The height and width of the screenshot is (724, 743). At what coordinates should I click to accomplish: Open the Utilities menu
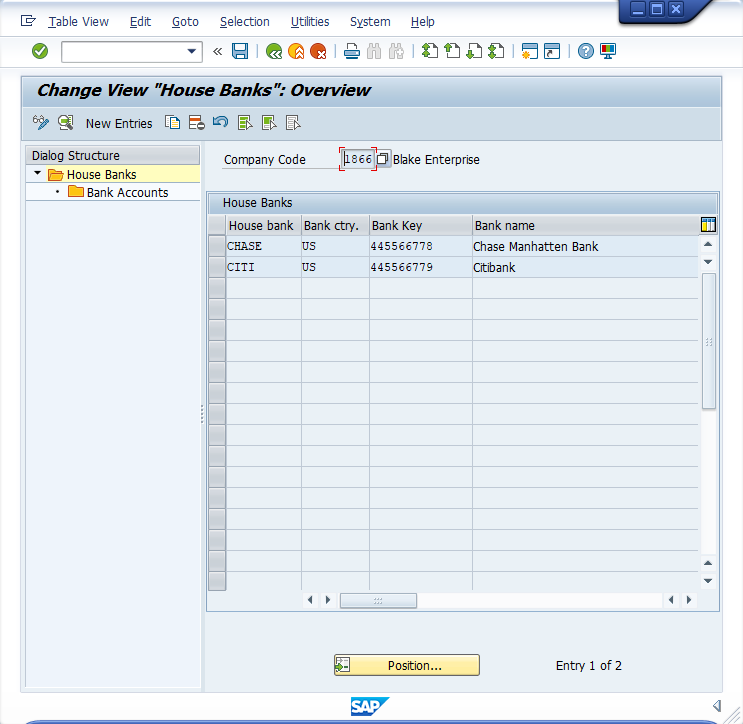[309, 21]
